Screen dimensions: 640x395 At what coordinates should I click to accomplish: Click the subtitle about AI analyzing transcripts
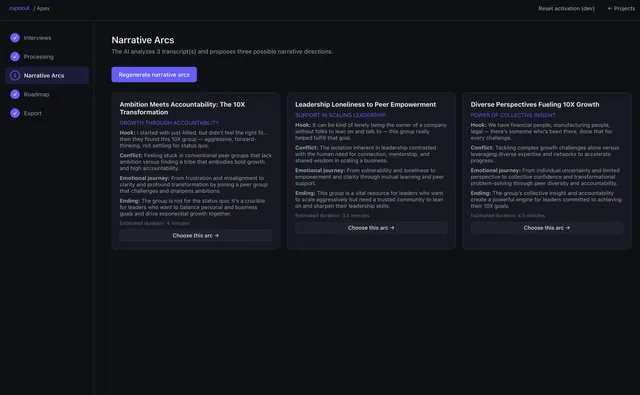tap(222, 51)
